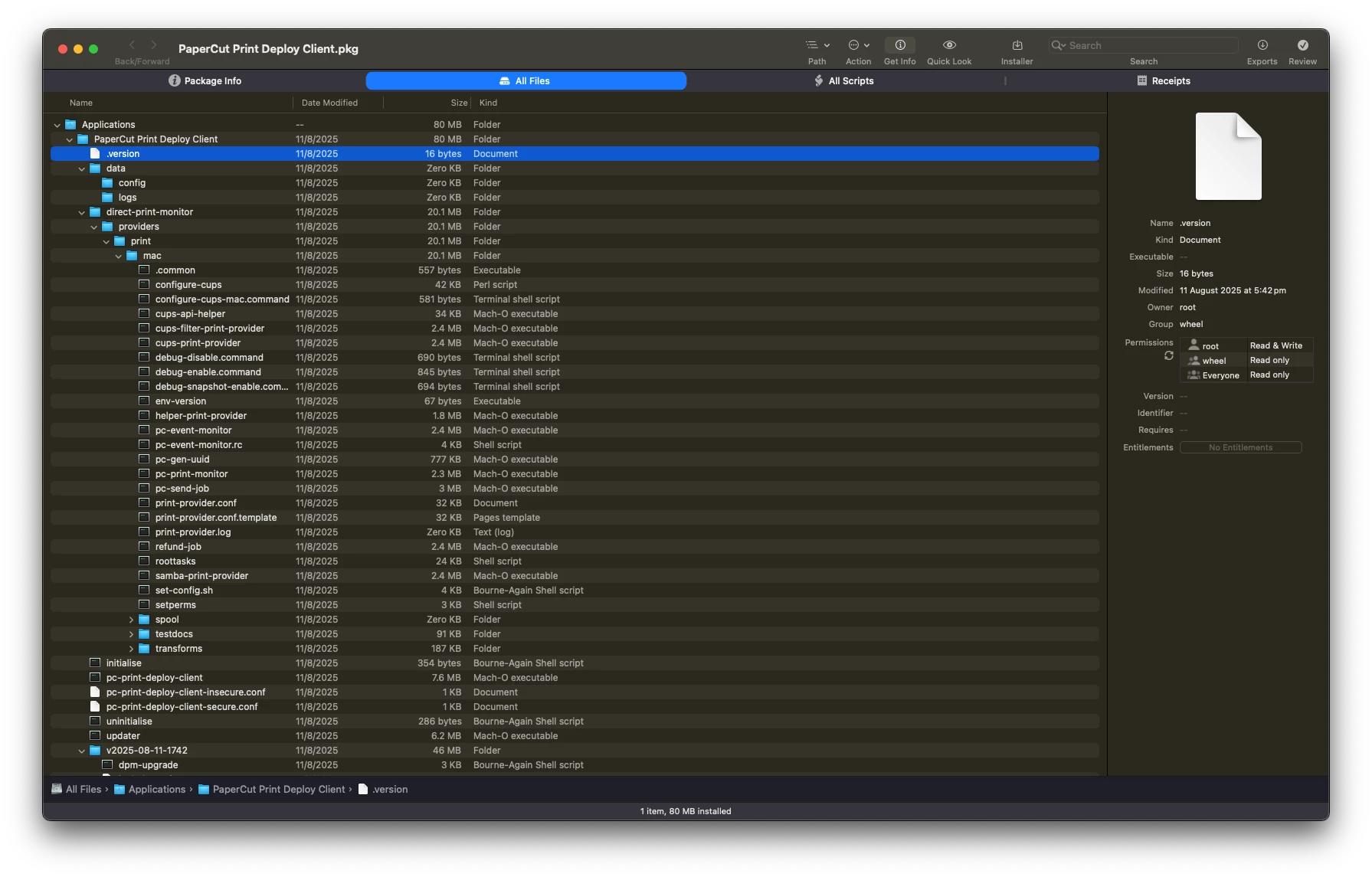Click the pc-event-monitor file icon

[x=144, y=430]
